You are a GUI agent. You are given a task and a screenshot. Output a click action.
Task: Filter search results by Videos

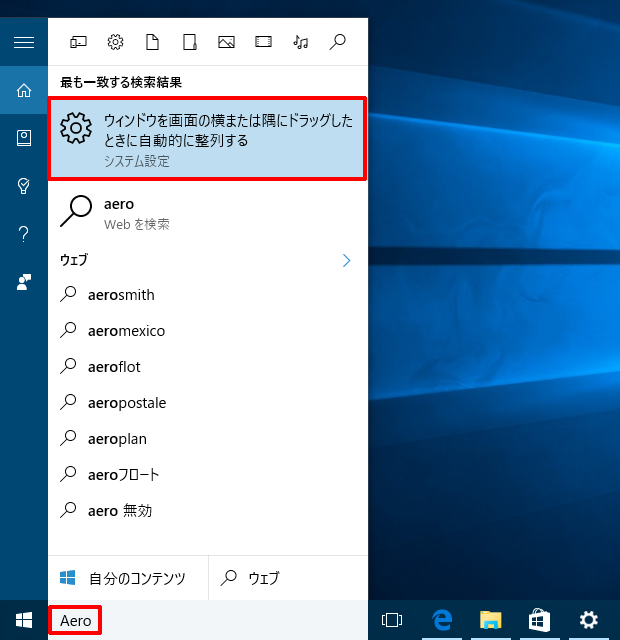click(263, 42)
